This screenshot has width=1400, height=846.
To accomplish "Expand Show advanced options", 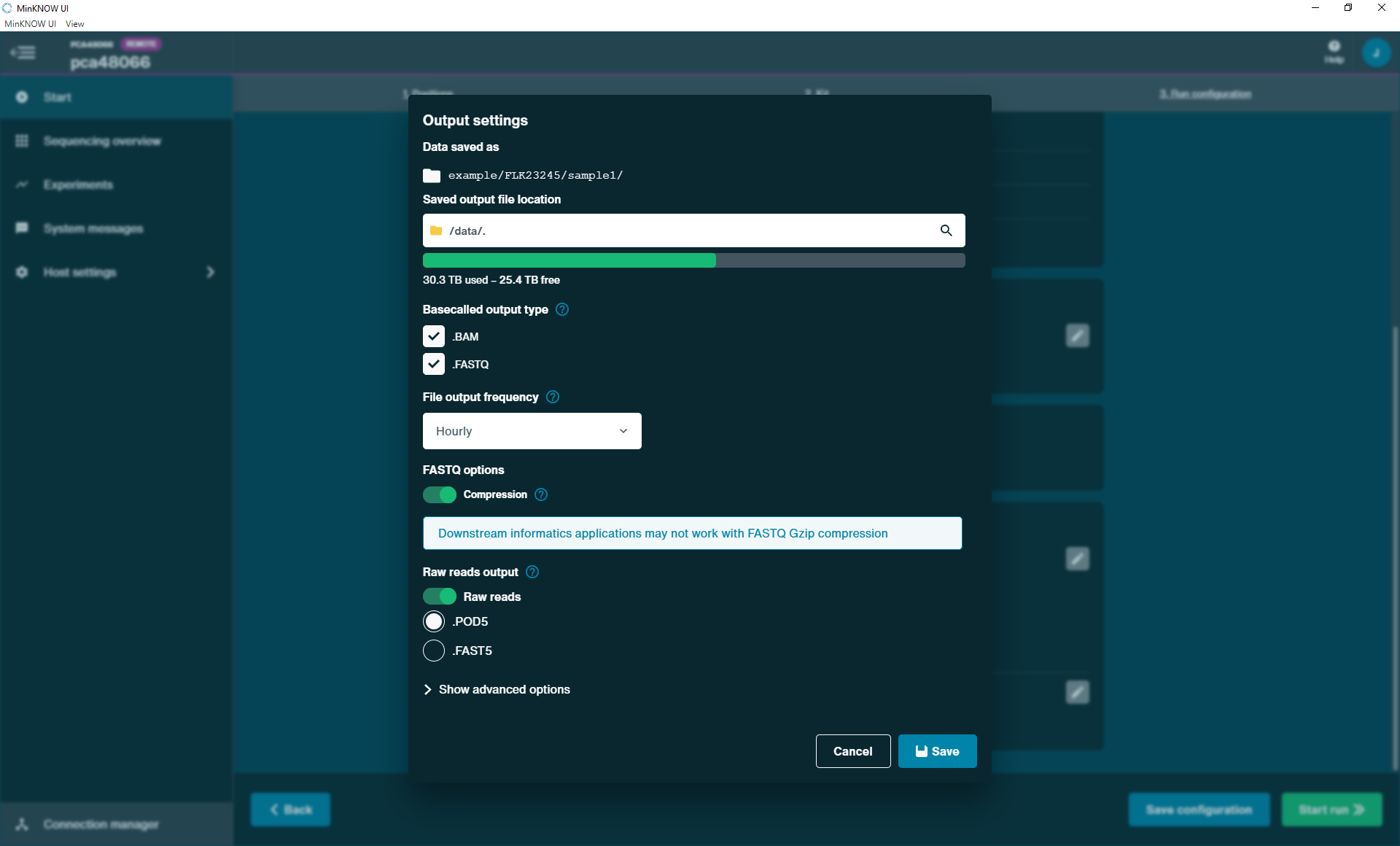I will tap(496, 689).
